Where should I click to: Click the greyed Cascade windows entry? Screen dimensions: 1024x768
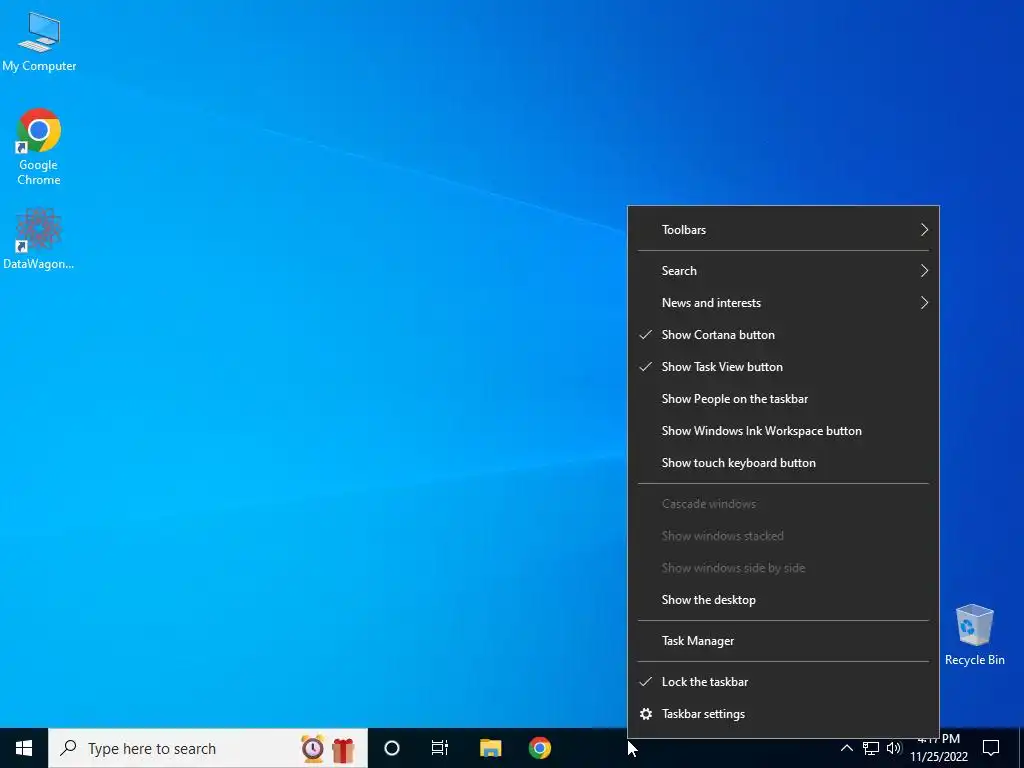(783, 504)
